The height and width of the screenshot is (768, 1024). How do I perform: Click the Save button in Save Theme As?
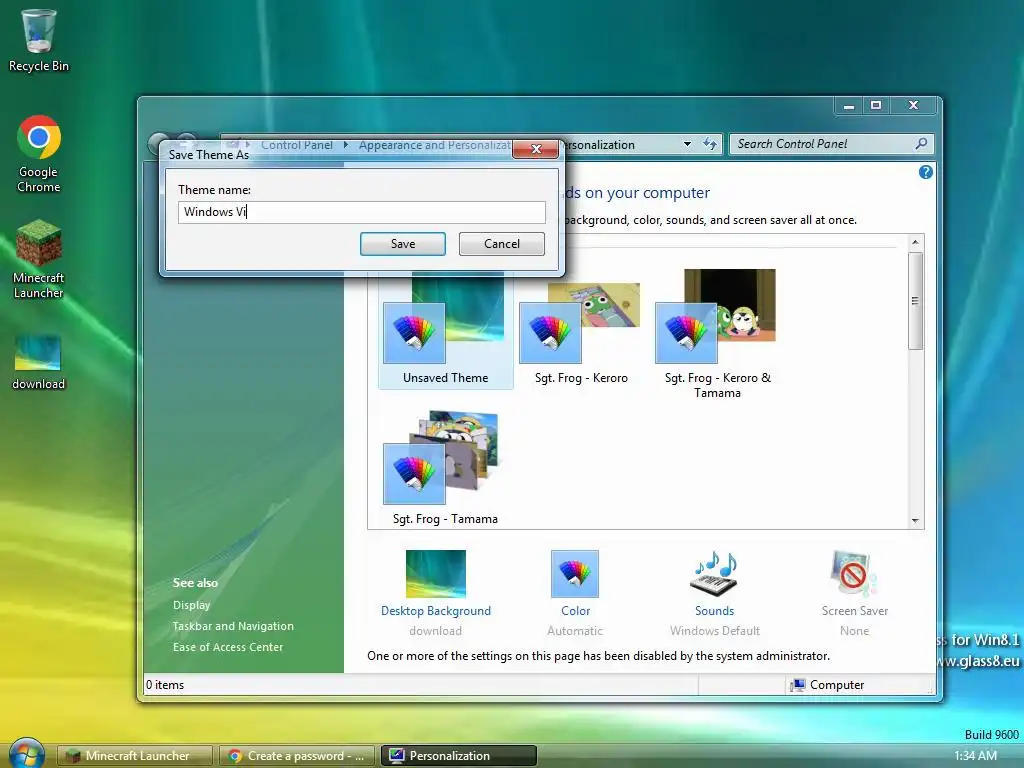(403, 244)
